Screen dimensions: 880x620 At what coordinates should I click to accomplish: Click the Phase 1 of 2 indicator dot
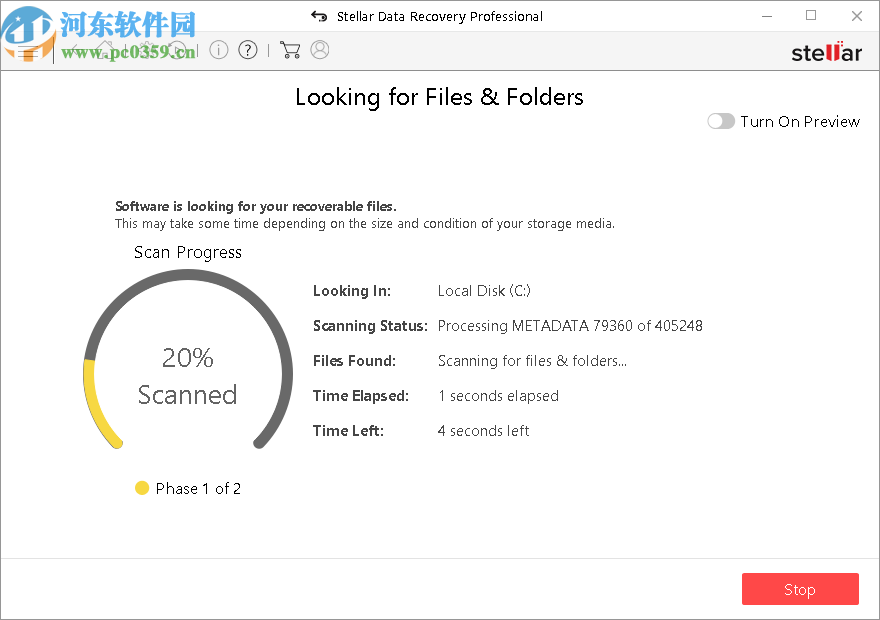tap(141, 488)
